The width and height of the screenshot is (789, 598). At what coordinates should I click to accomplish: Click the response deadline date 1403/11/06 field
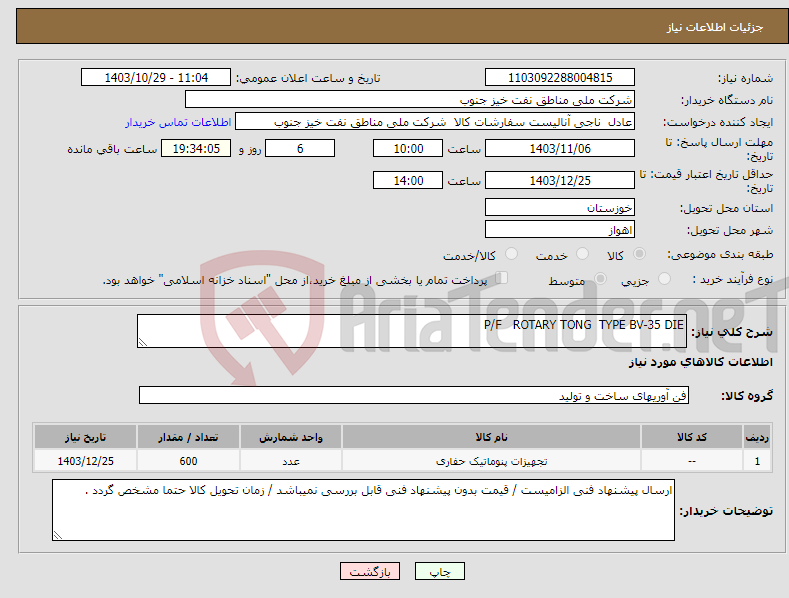(x=560, y=148)
